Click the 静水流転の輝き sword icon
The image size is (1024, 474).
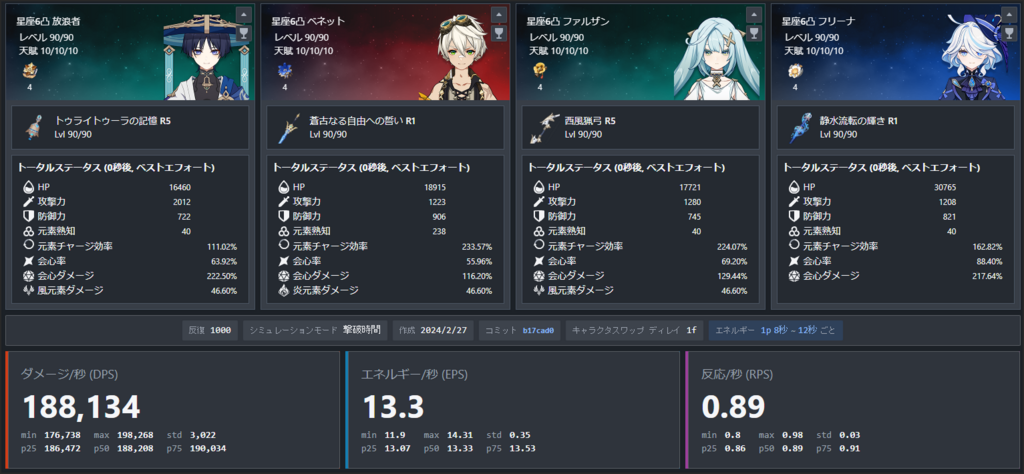[x=800, y=128]
